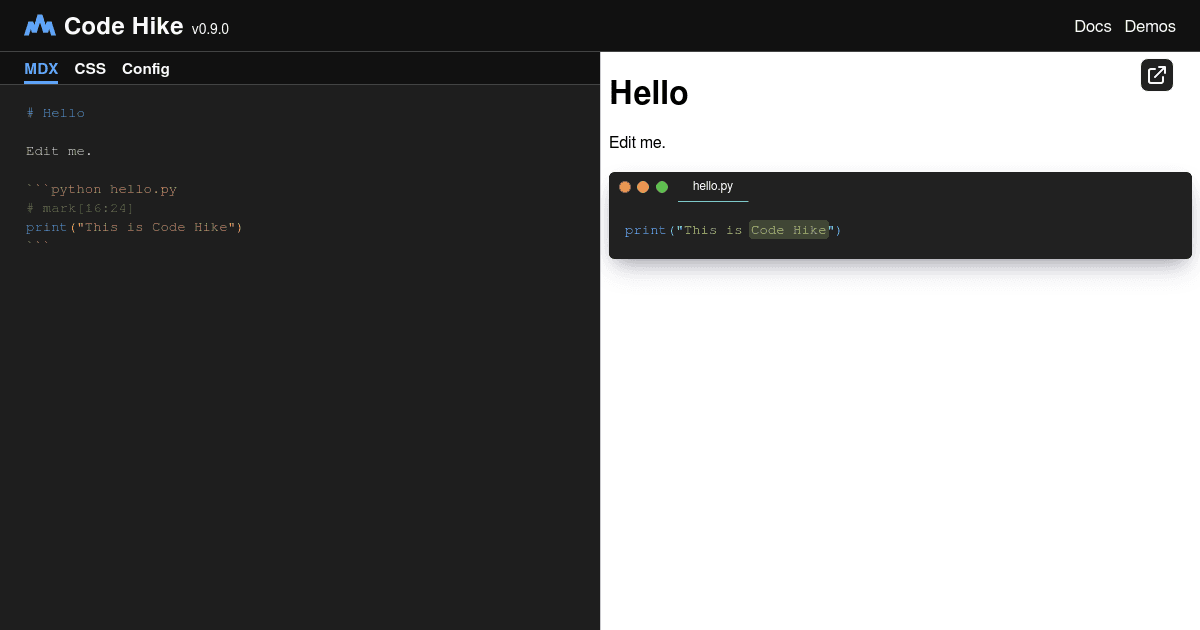The height and width of the screenshot is (630, 1200).
Task: Click the external link icon above the preview
Action: tap(1157, 74)
